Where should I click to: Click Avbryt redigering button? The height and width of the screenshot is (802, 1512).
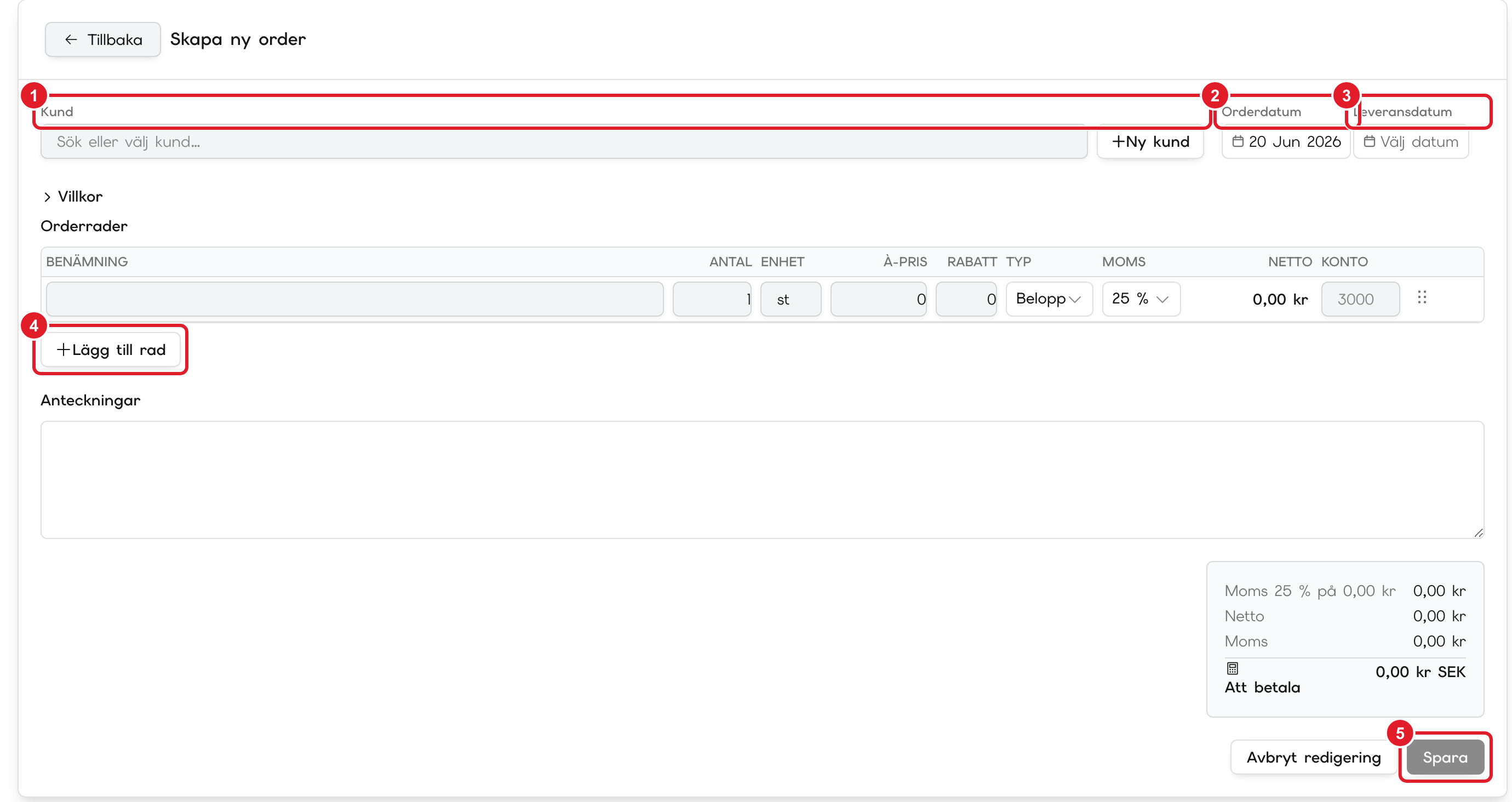[1313, 757]
